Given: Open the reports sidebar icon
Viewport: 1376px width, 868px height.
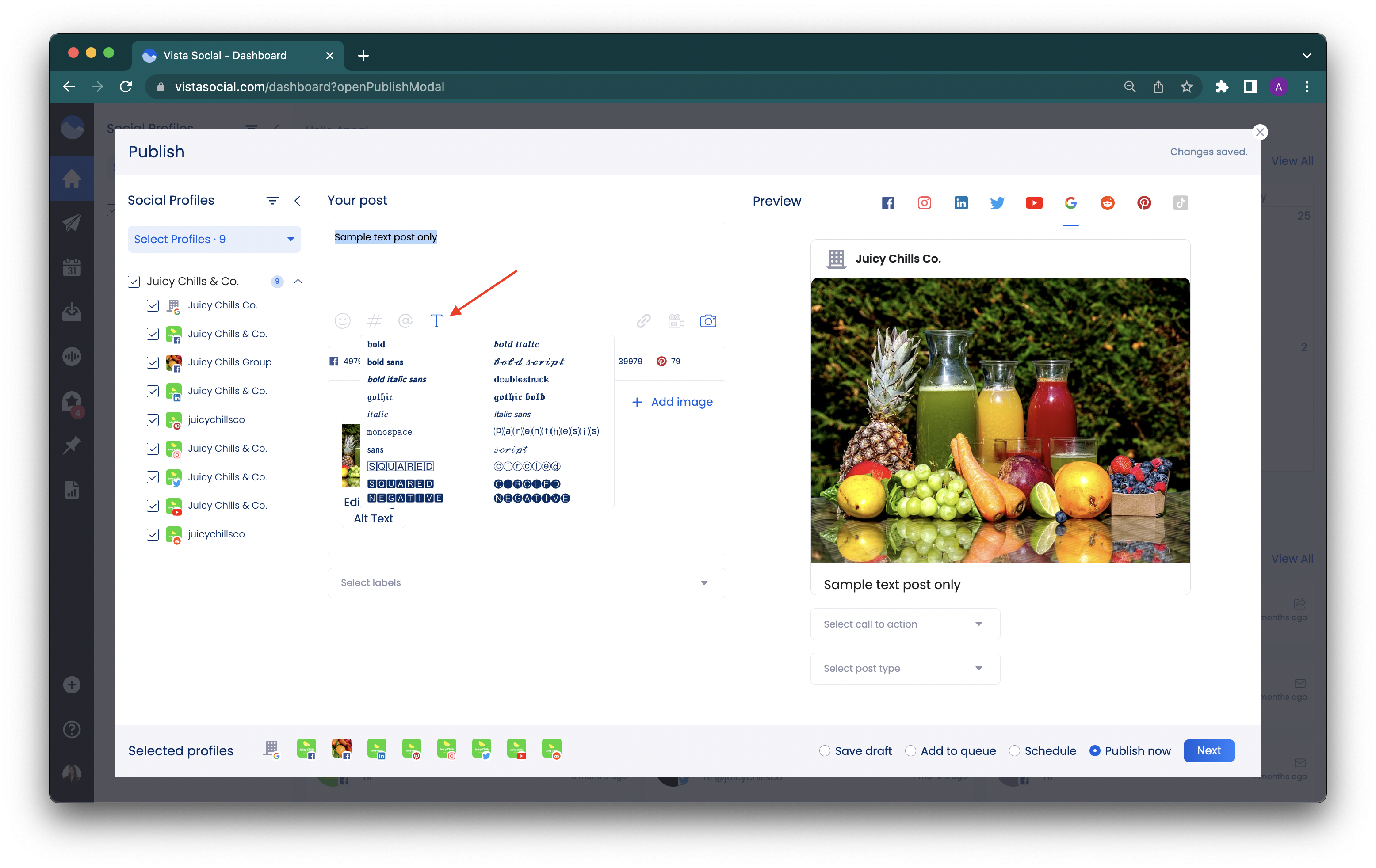Looking at the screenshot, I should 72,490.
